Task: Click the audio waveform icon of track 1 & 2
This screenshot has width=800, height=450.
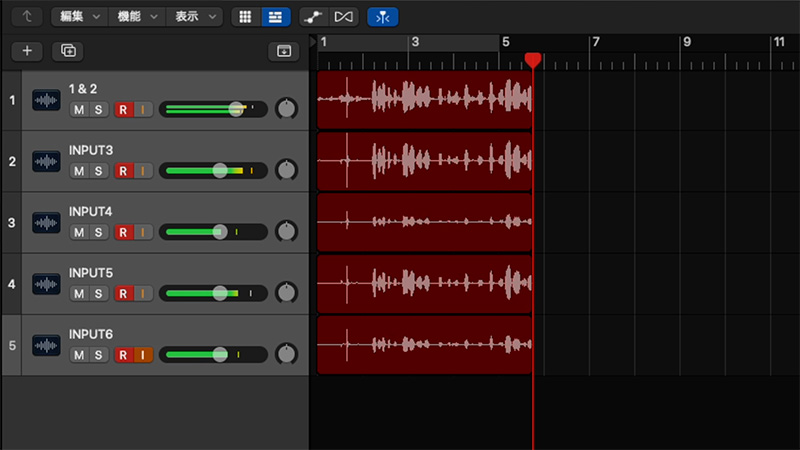Action: [x=46, y=100]
